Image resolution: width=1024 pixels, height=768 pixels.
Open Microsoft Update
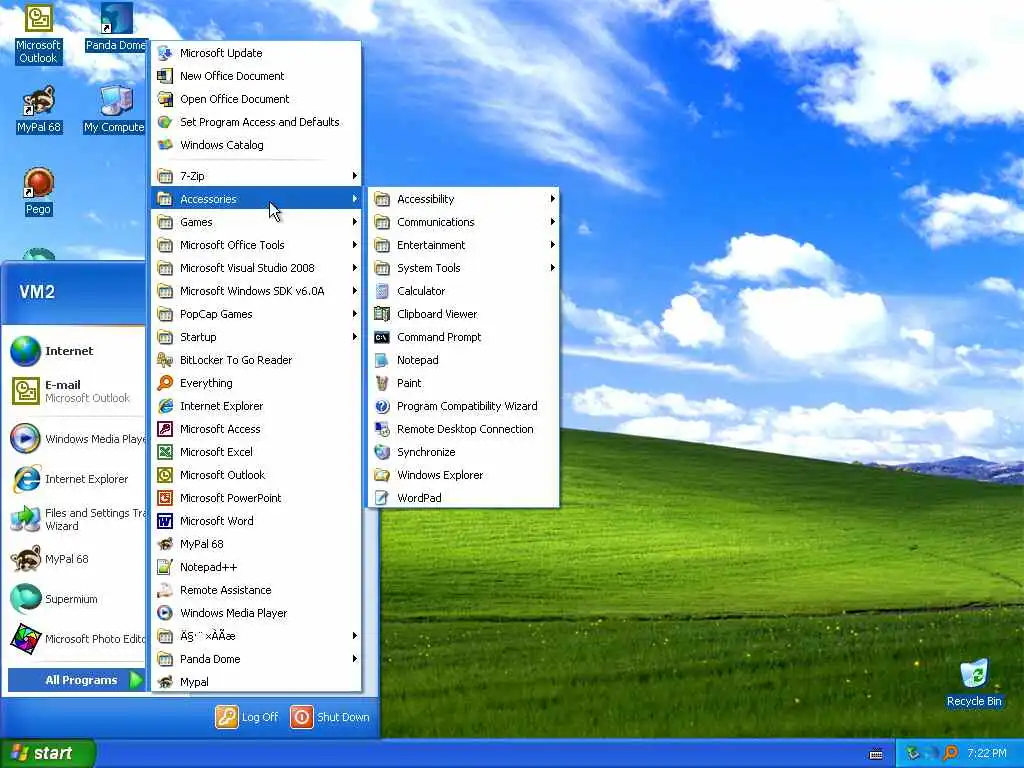click(x=256, y=53)
